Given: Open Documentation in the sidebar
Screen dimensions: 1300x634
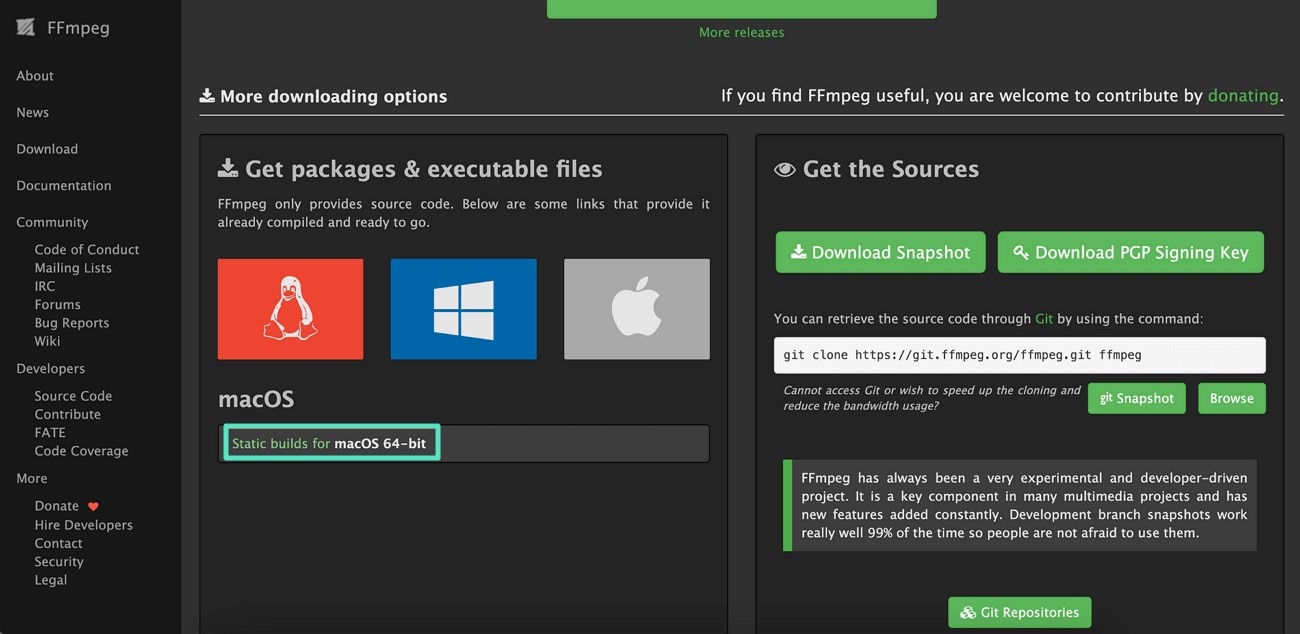Looking at the screenshot, I should [64, 186].
